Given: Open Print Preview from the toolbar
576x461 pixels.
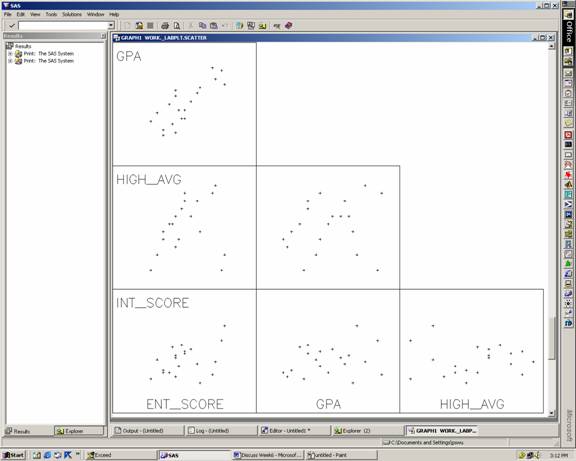Looking at the screenshot, I should [177, 25].
